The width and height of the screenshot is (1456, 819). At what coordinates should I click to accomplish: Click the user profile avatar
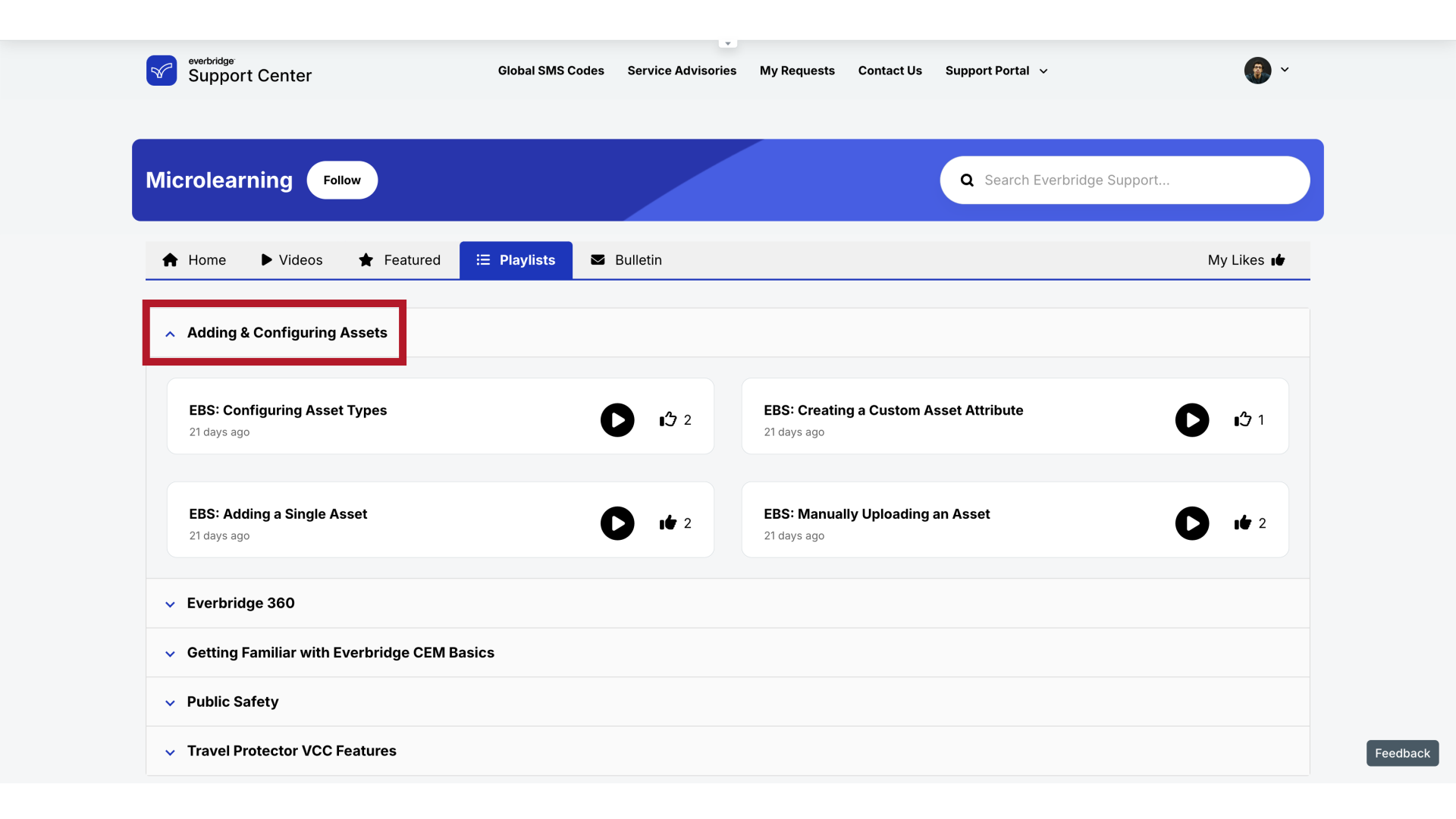[1257, 71]
